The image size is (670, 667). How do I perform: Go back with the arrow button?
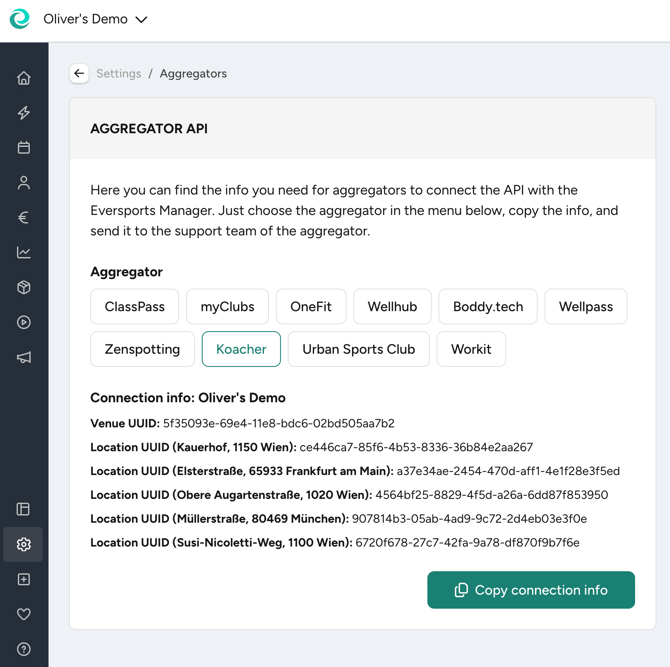79,73
